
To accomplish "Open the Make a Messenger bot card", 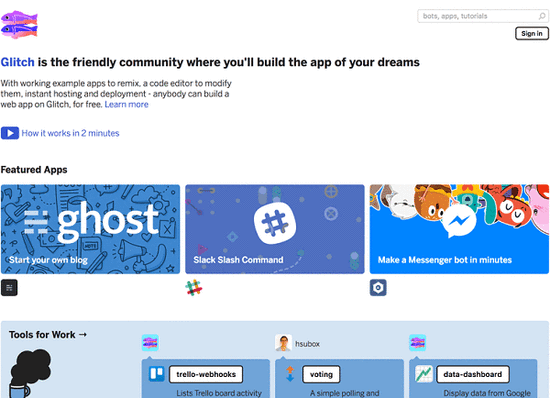I will [459, 229].
